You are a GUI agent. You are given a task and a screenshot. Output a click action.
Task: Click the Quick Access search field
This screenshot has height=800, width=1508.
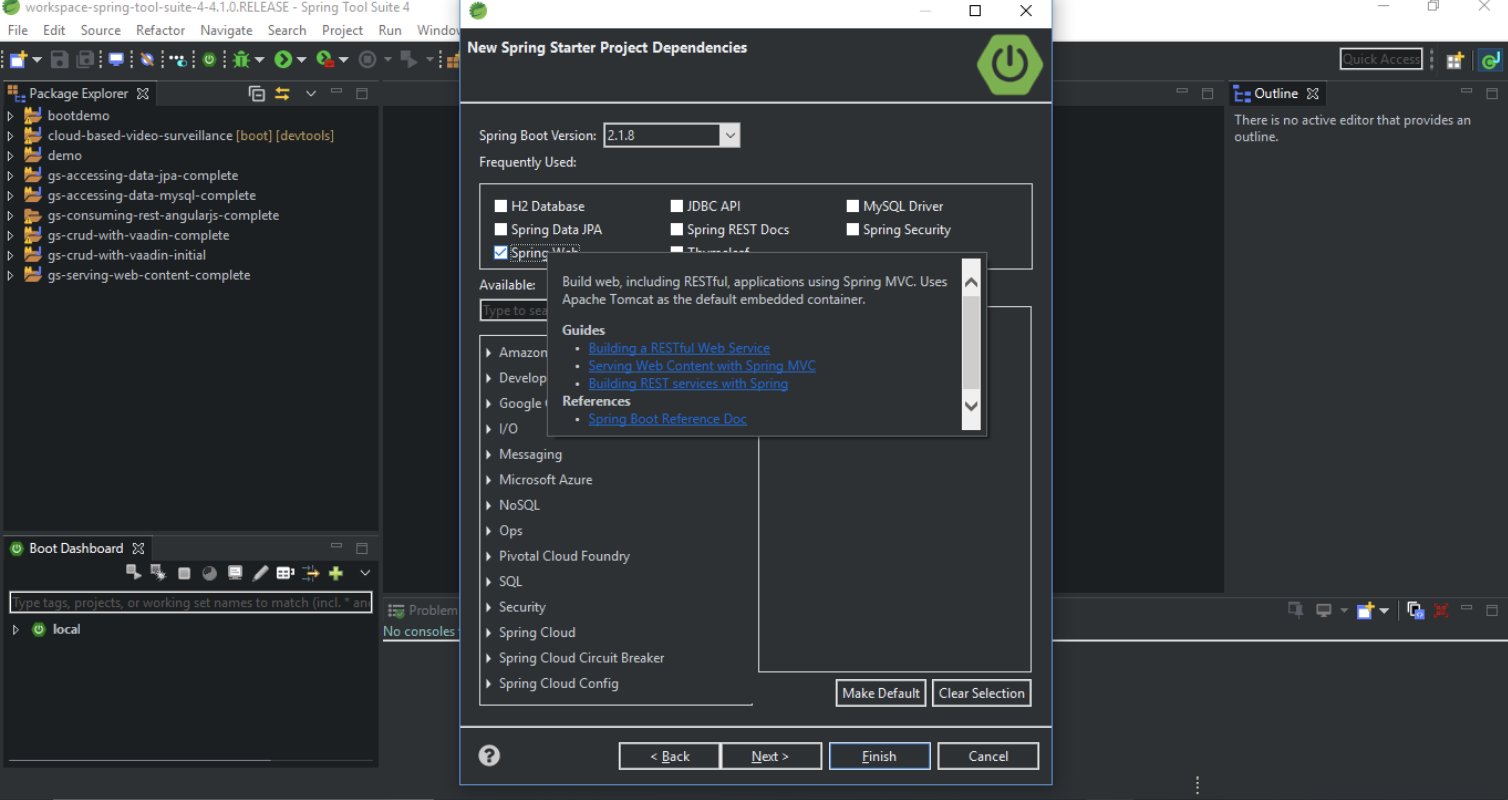pyautogui.click(x=1381, y=60)
